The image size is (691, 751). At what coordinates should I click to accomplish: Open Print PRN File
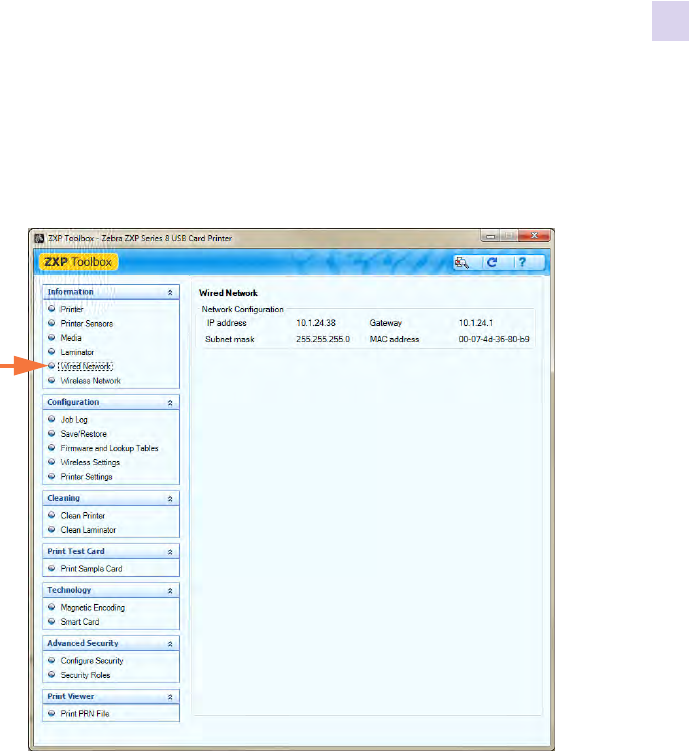(x=85, y=714)
